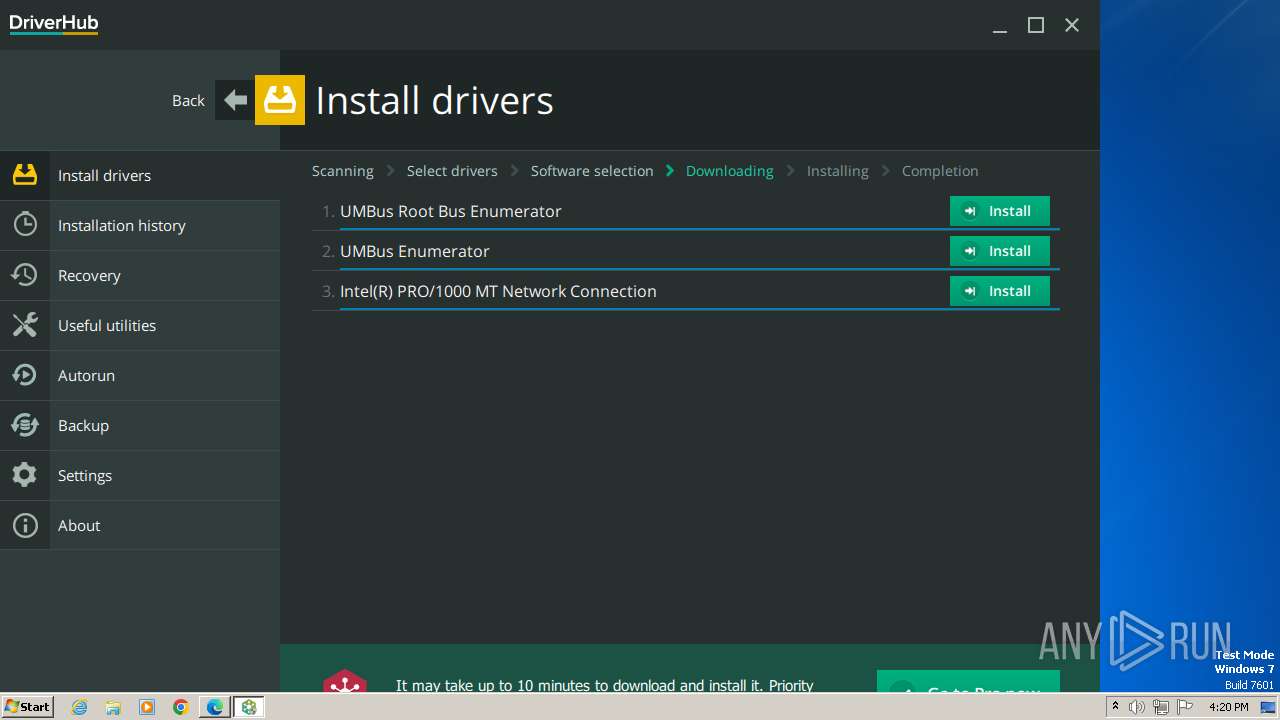Open Microsoft Edge from taskbar
The height and width of the screenshot is (720, 1280).
tap(215, 707)
